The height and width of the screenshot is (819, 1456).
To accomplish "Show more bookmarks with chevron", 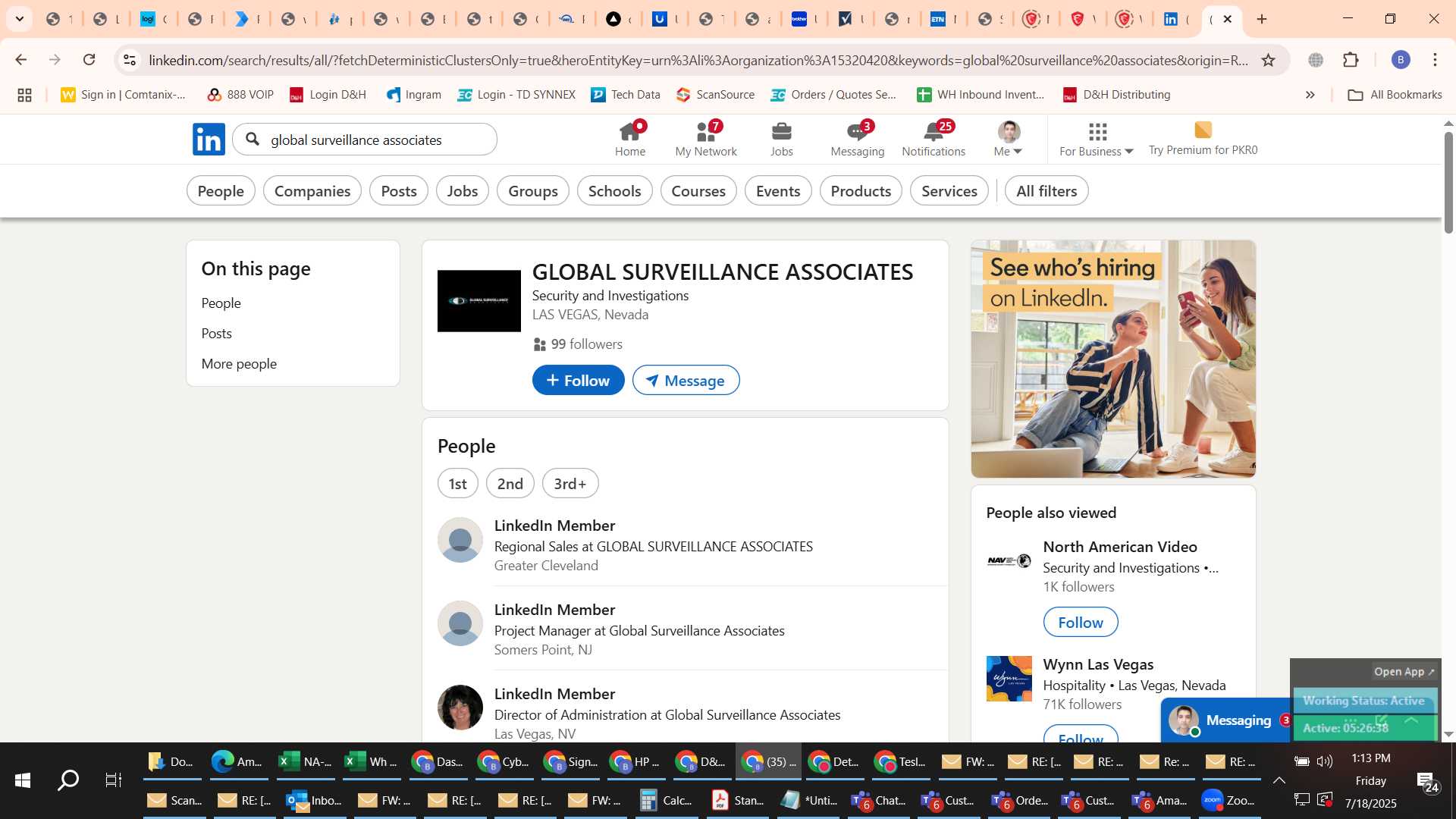I will pos(1310,95).
